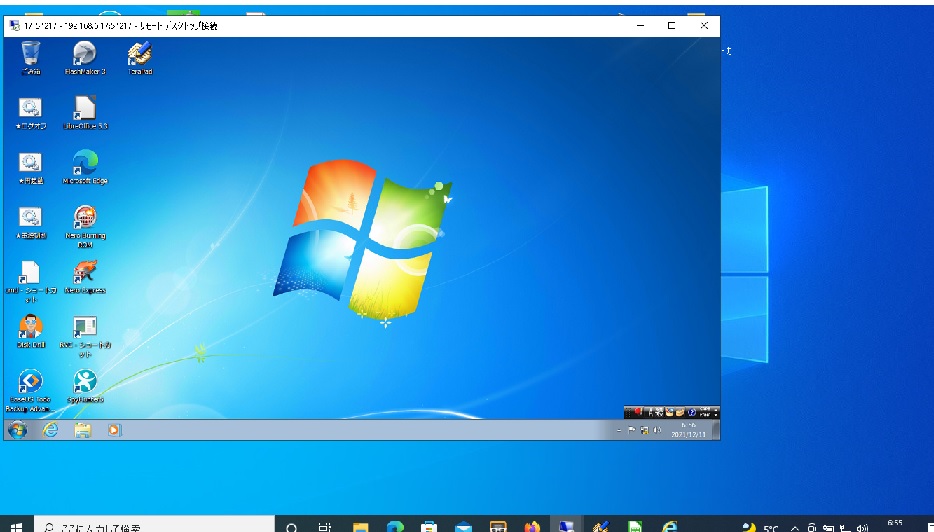Open the Microsoft Edge desktop shortcut
Viewport: 934px width, 532px height.
[85, 167]
